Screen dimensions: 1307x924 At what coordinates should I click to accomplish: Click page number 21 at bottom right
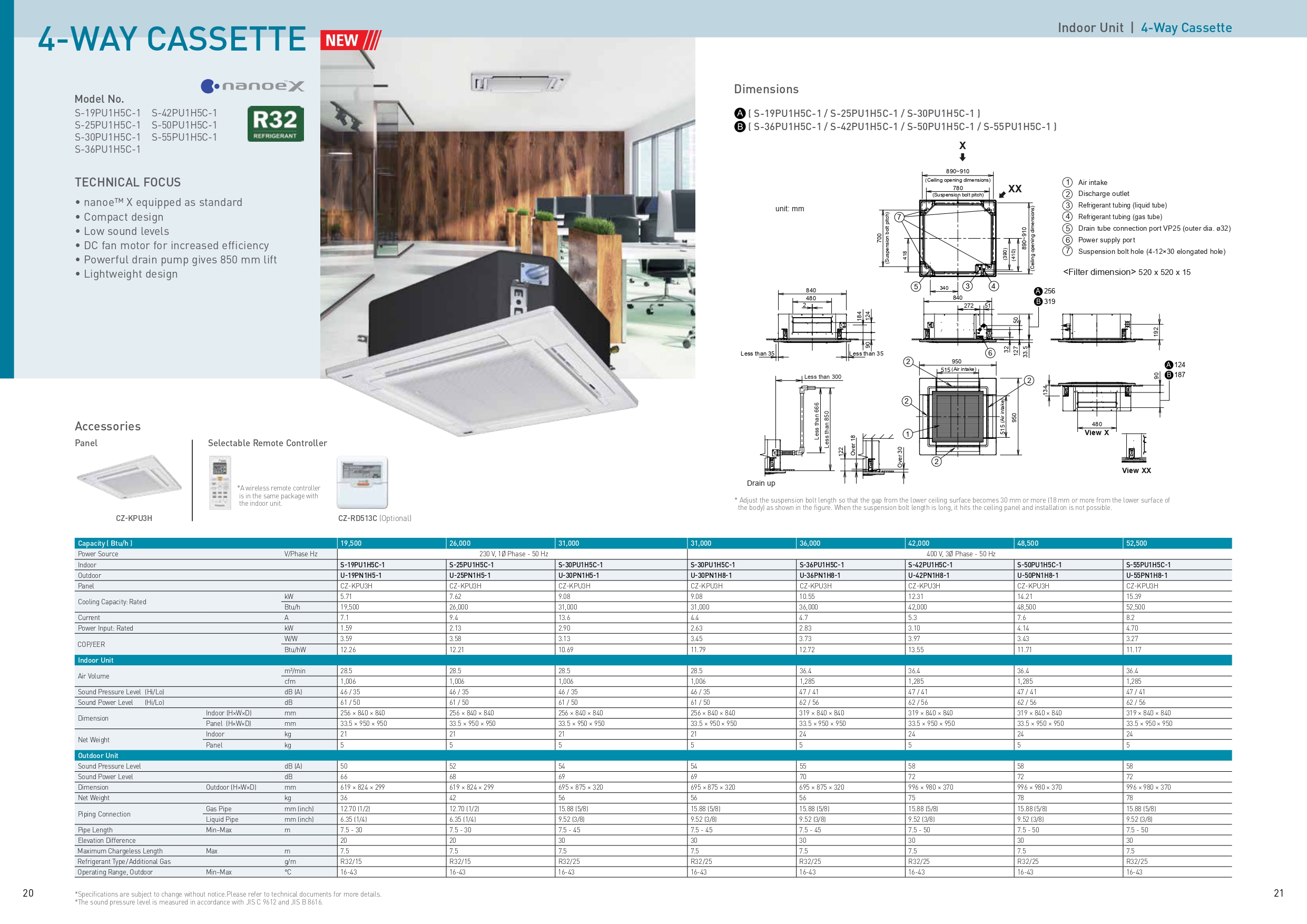pos(1279,893)
